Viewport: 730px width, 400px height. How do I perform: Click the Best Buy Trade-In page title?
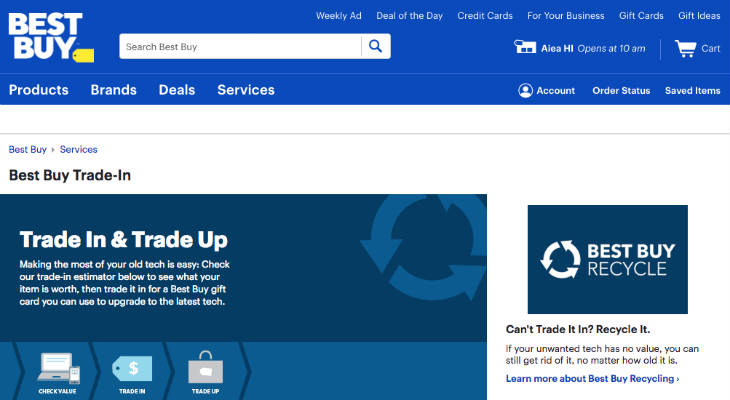[x=70, y=175]
